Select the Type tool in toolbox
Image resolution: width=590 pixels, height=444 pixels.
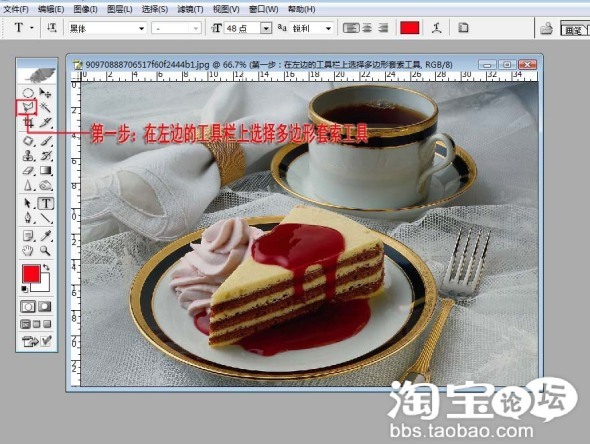(x=46, y=204)
